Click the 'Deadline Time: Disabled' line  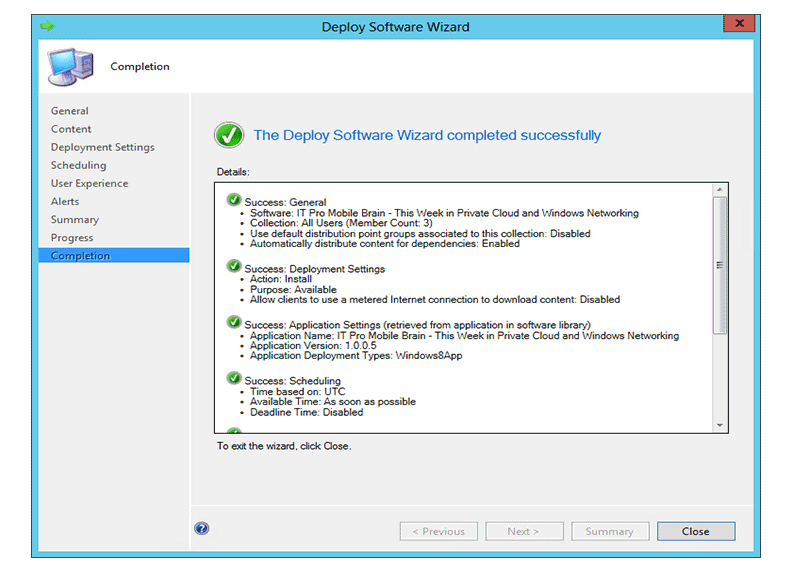click(306, 412)
